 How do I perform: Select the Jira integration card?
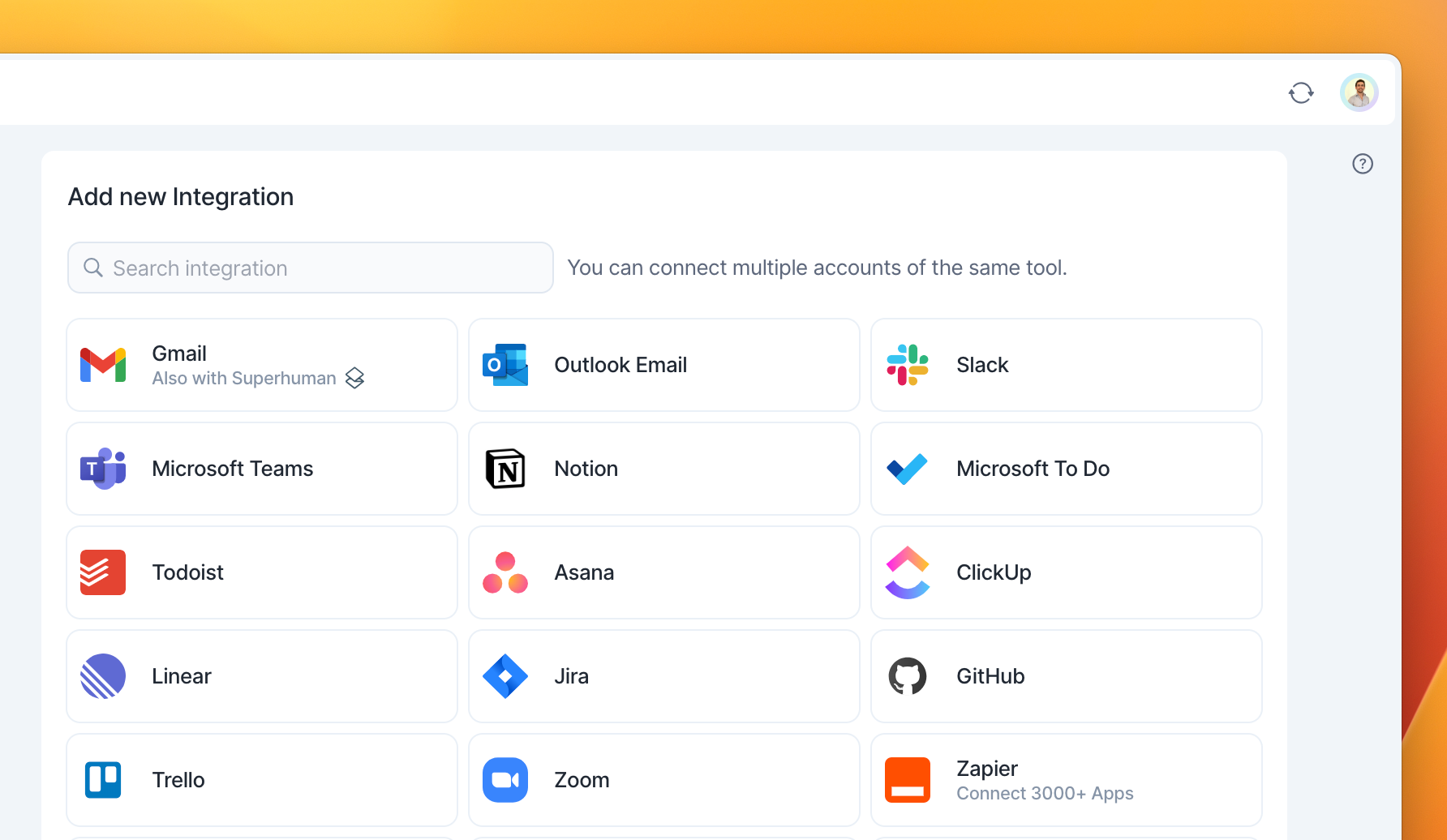tap(663, 676)
